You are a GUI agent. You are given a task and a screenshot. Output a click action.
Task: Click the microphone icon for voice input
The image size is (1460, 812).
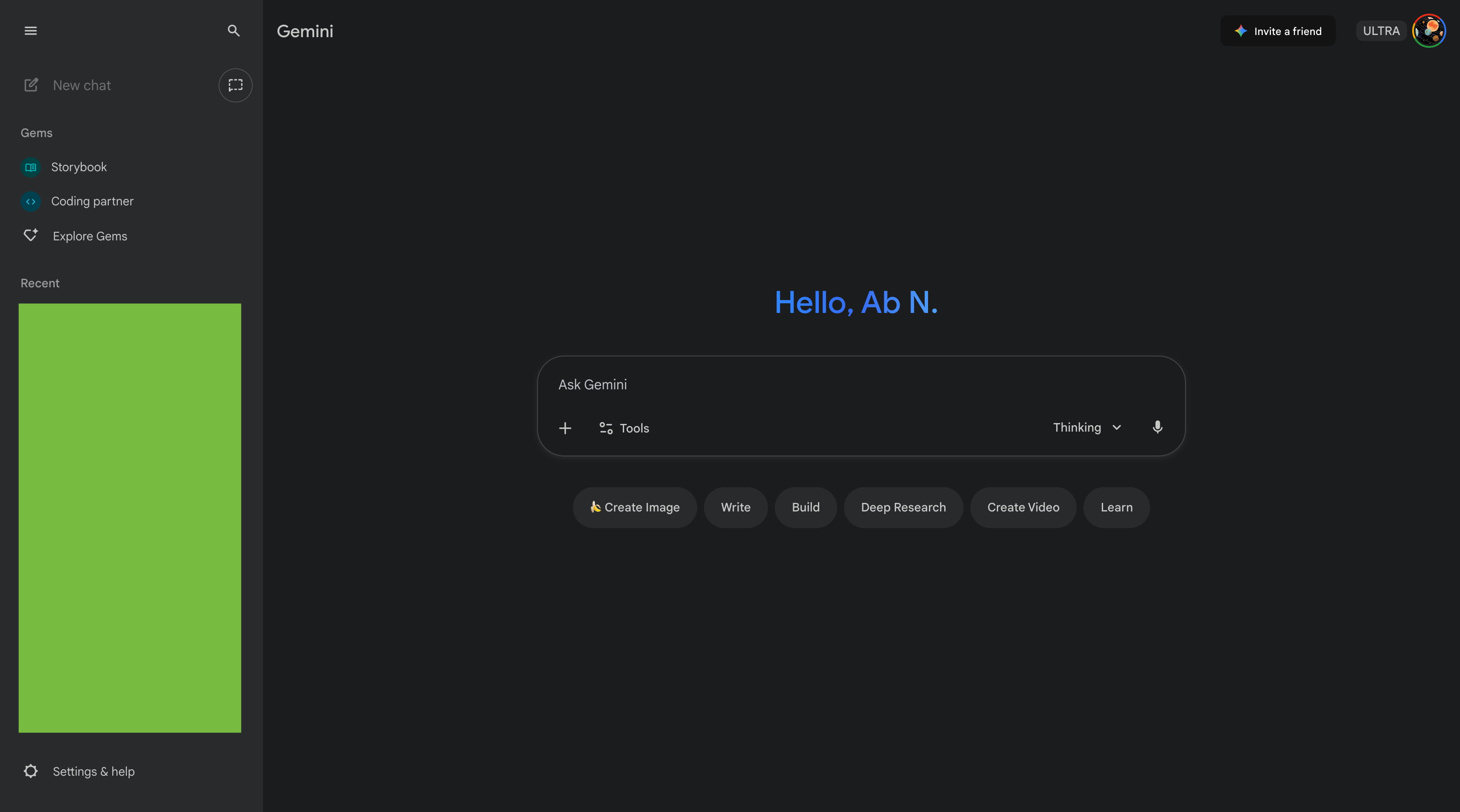[1157, 428]
